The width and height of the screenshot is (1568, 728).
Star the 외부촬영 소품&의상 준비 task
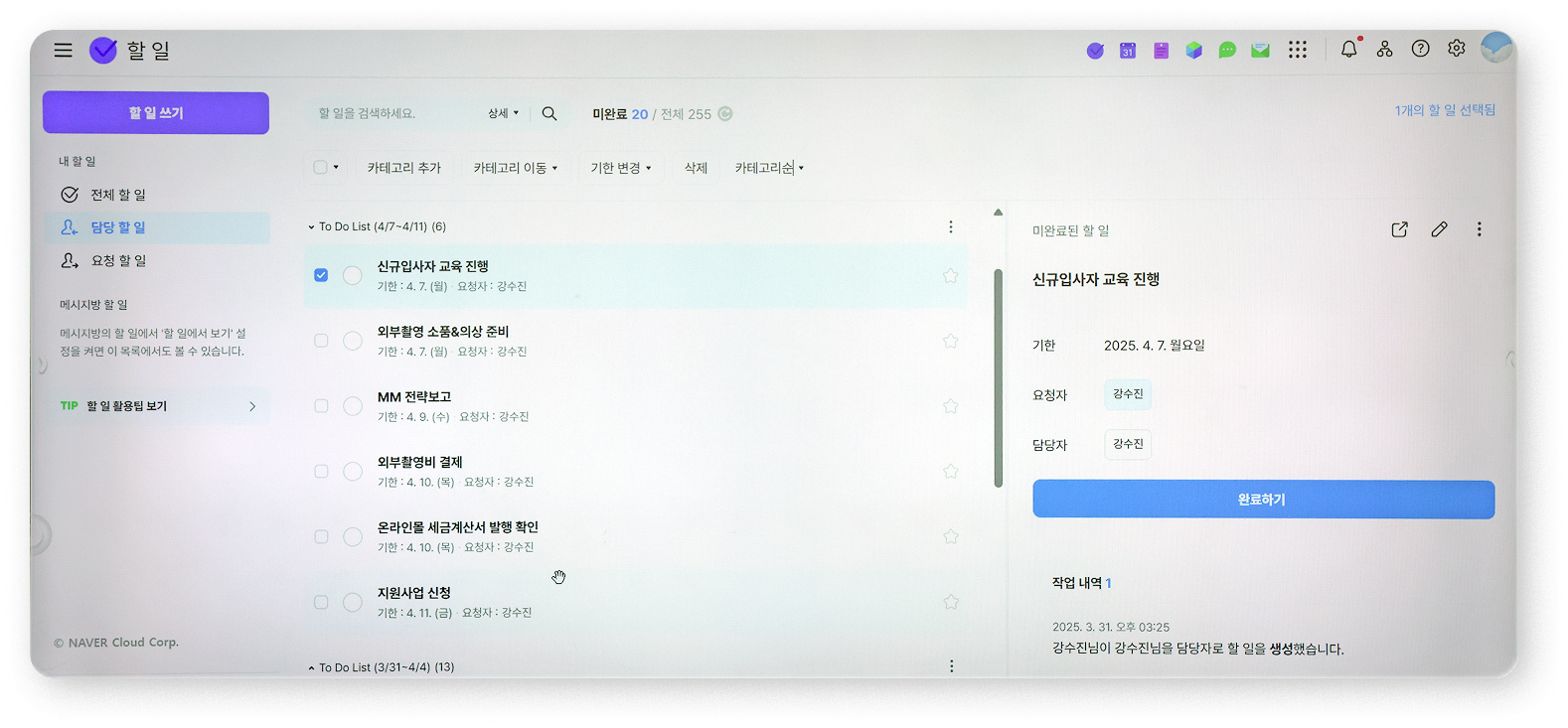[951, 342]
